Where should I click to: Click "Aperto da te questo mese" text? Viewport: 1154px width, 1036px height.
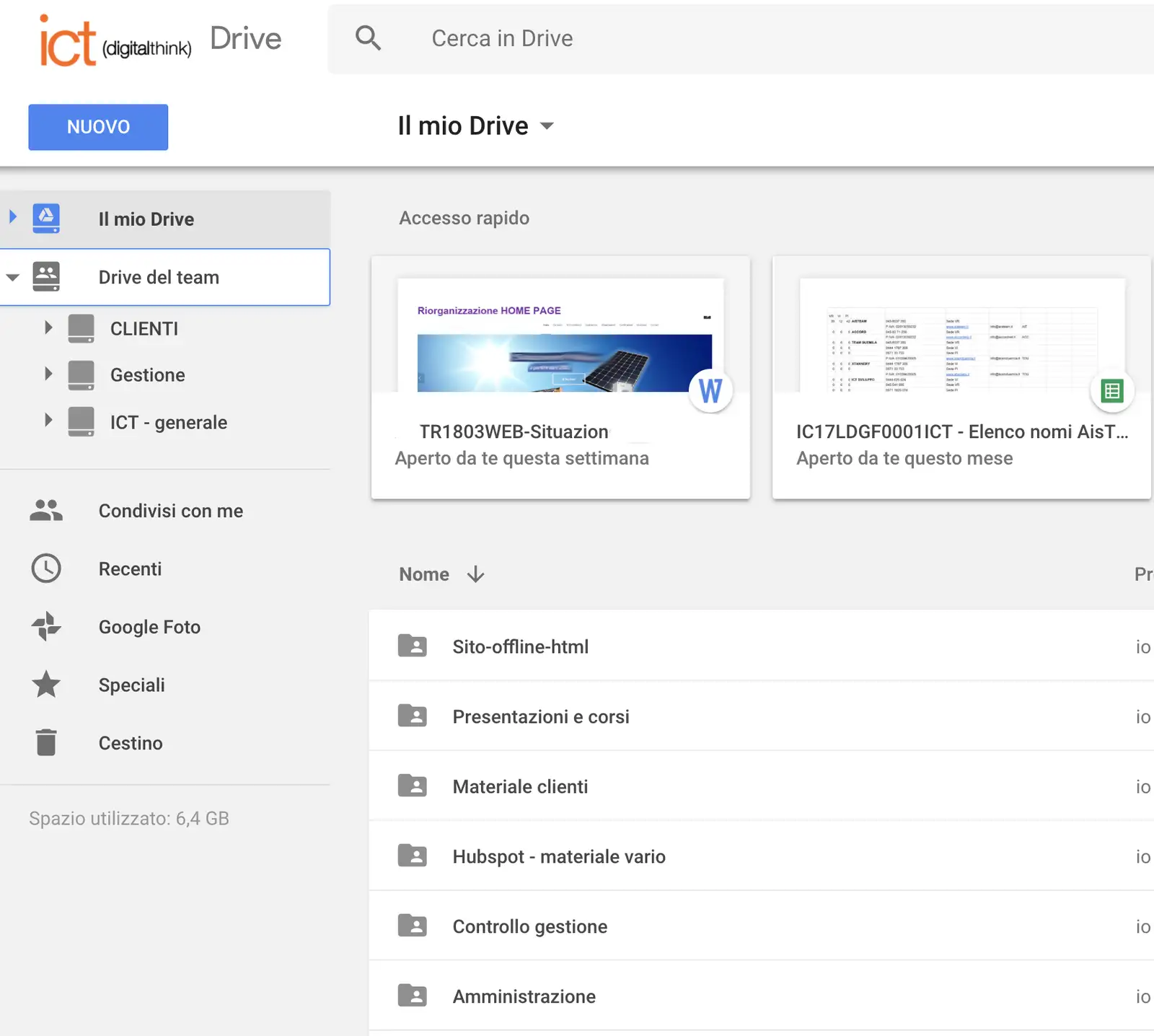(x=904, y=458)
